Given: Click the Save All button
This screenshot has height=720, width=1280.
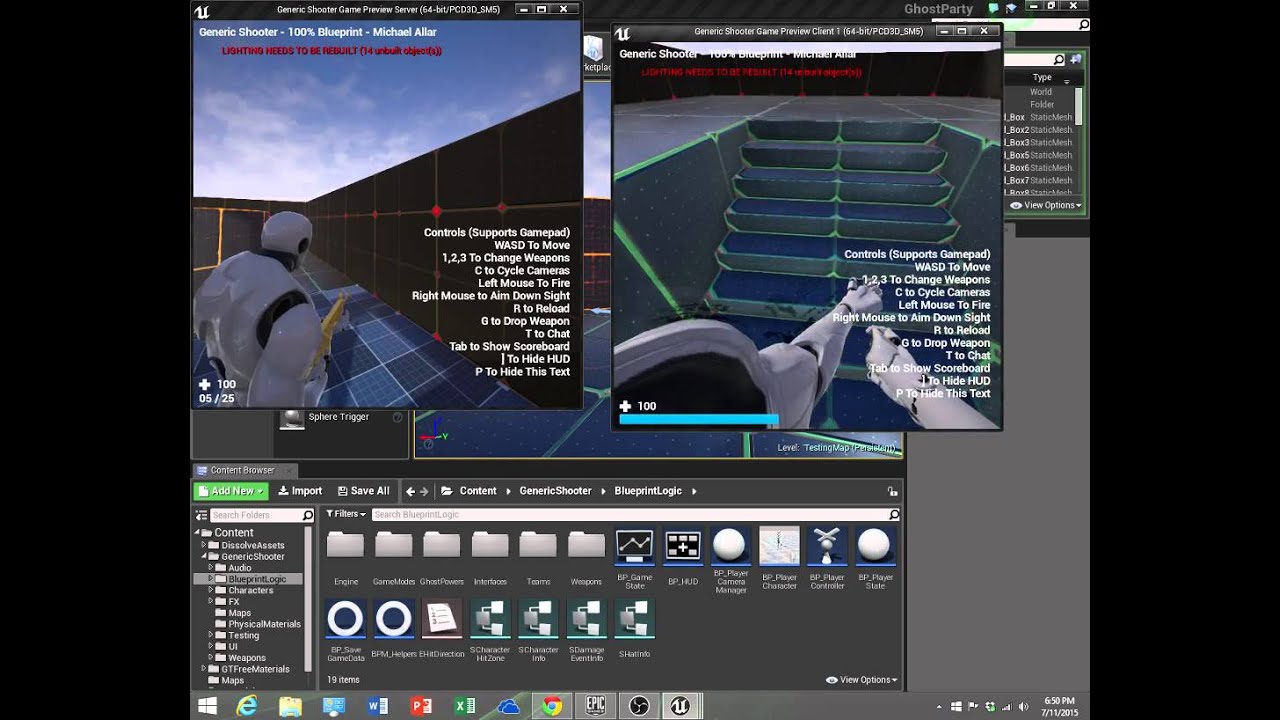Looking at the screenshot, I should (x=363, y=491).
